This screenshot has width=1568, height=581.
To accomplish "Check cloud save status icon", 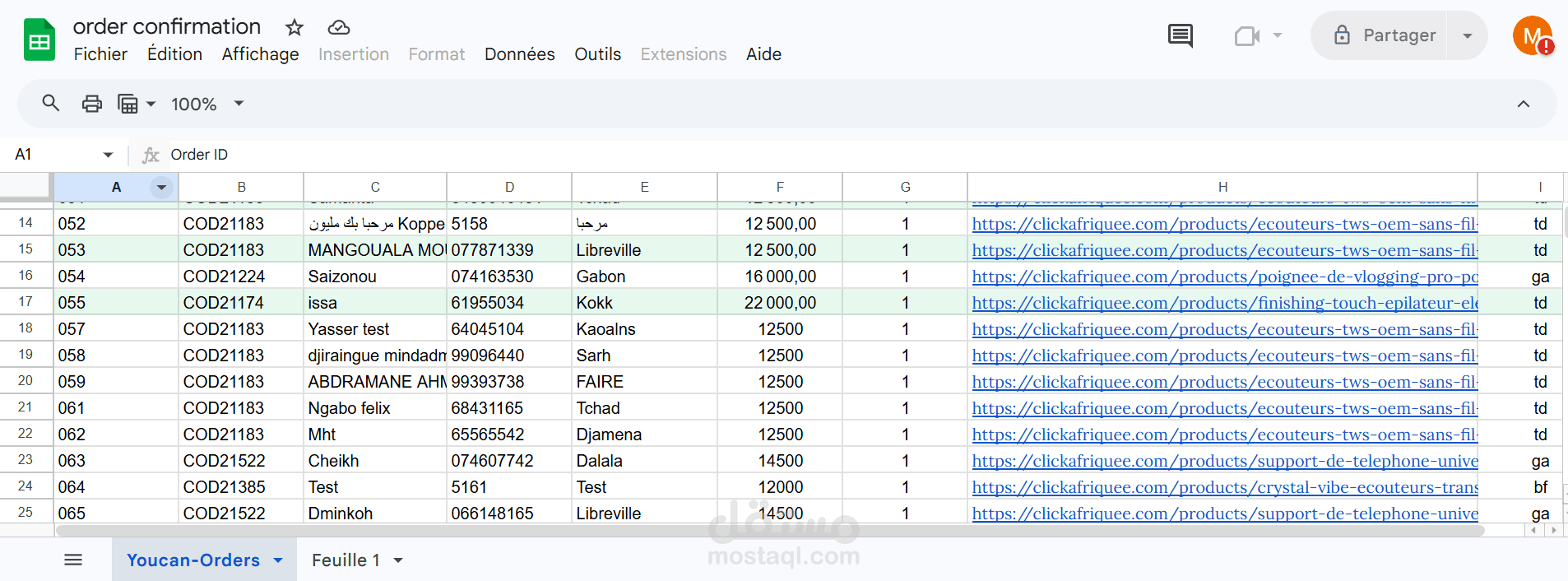I will point(338,28).
